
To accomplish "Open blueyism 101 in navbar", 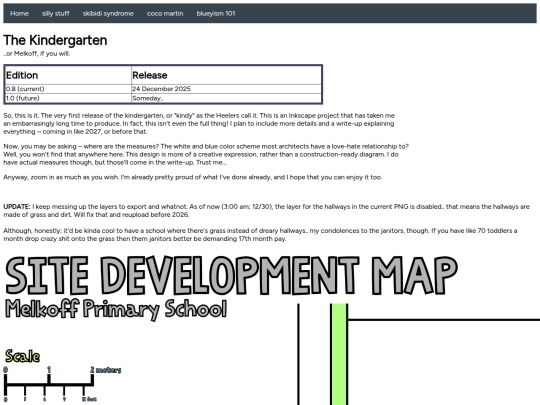I will point(216,13).
